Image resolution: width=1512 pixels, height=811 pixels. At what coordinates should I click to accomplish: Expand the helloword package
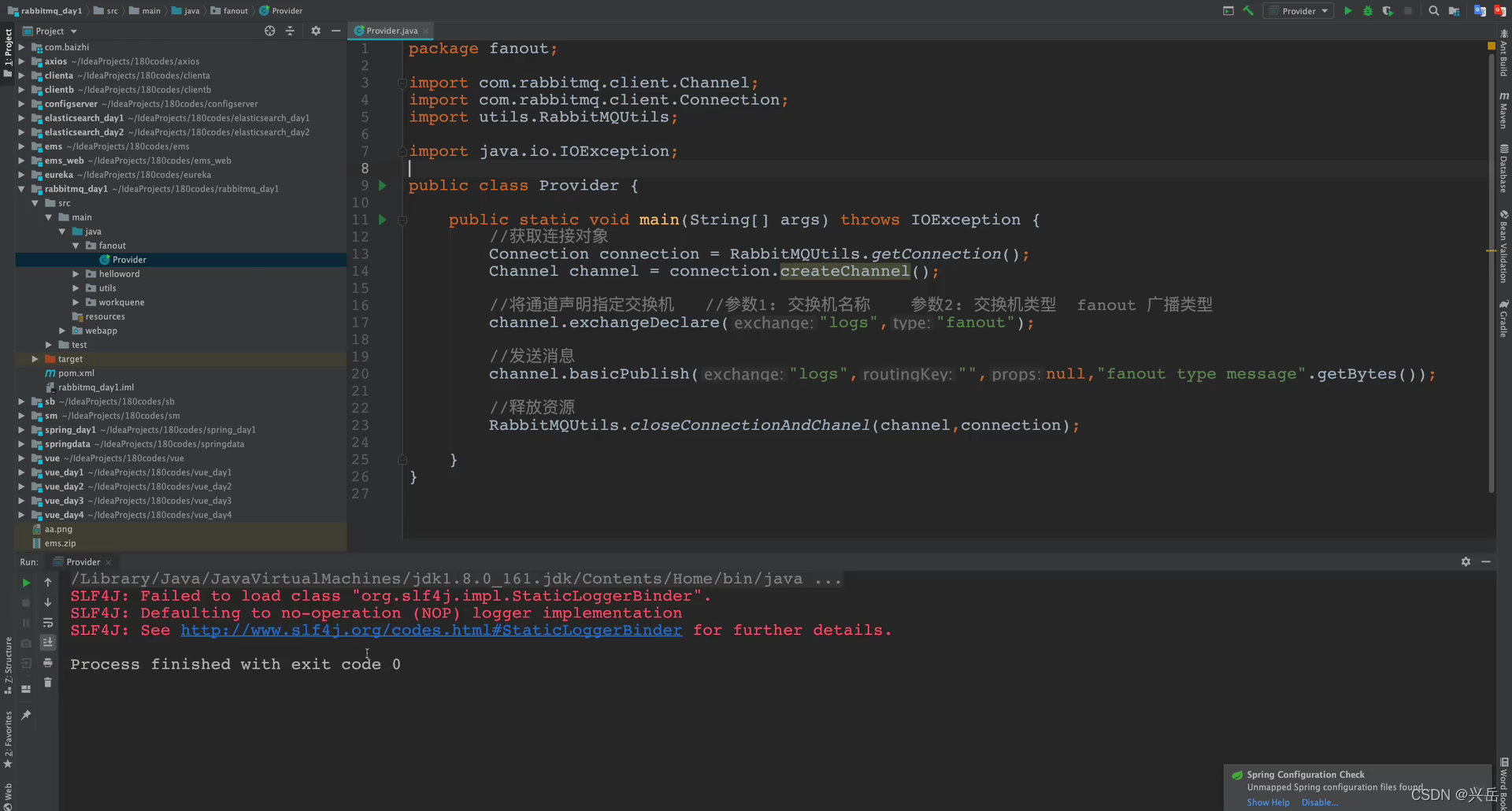76,274
